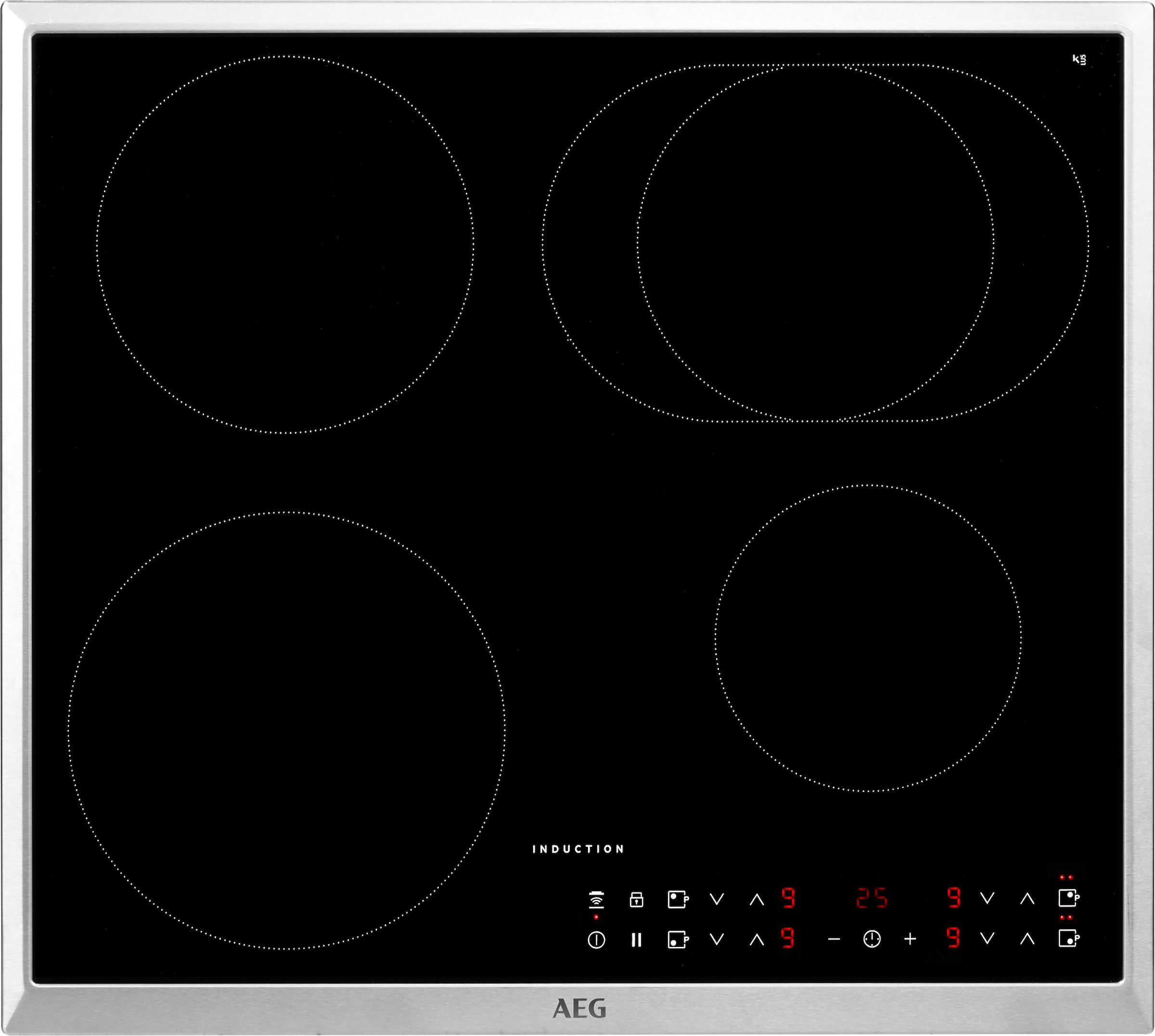Tap the front-left zone heat display 9

[788, 937]
